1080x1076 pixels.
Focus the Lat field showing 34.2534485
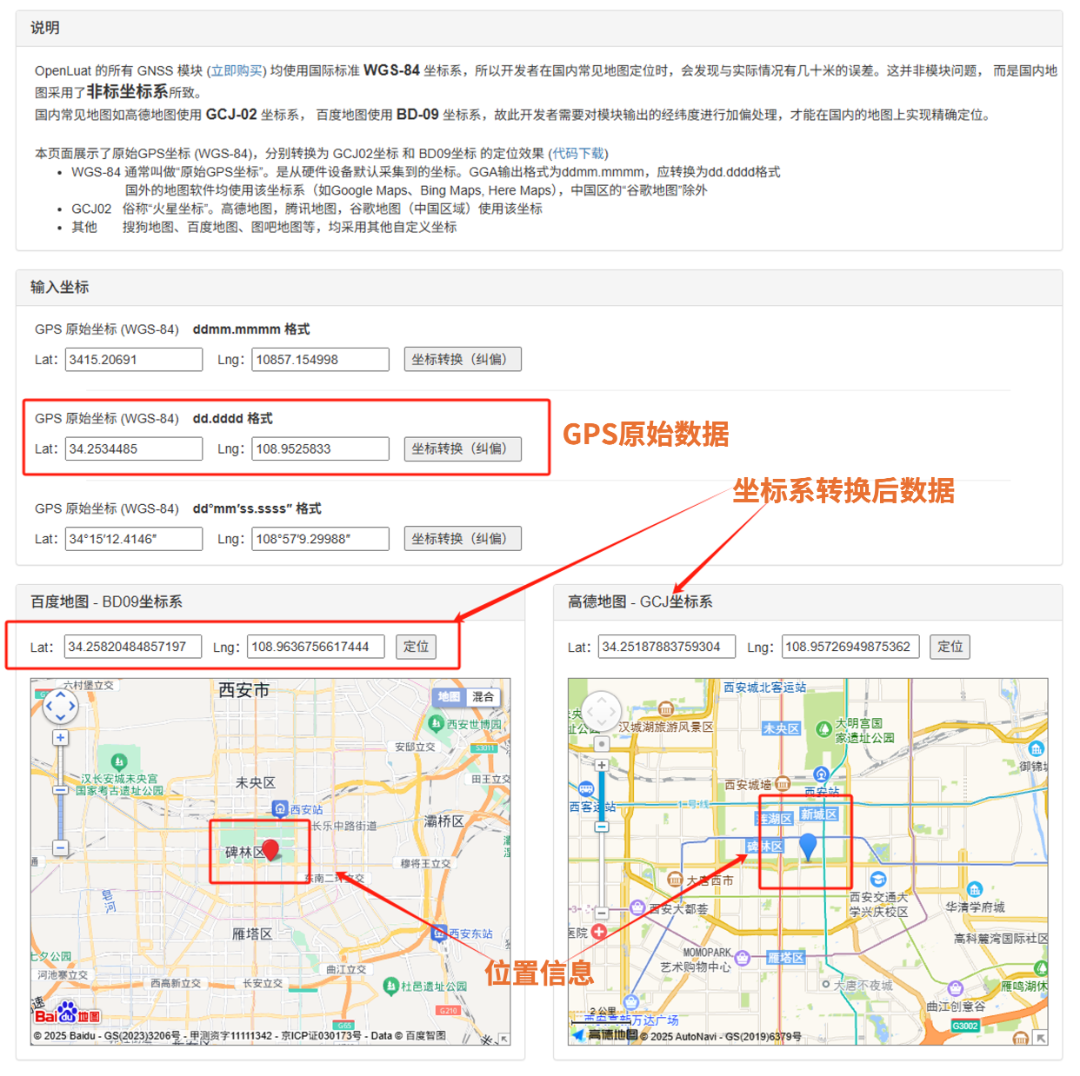point(134,448)
